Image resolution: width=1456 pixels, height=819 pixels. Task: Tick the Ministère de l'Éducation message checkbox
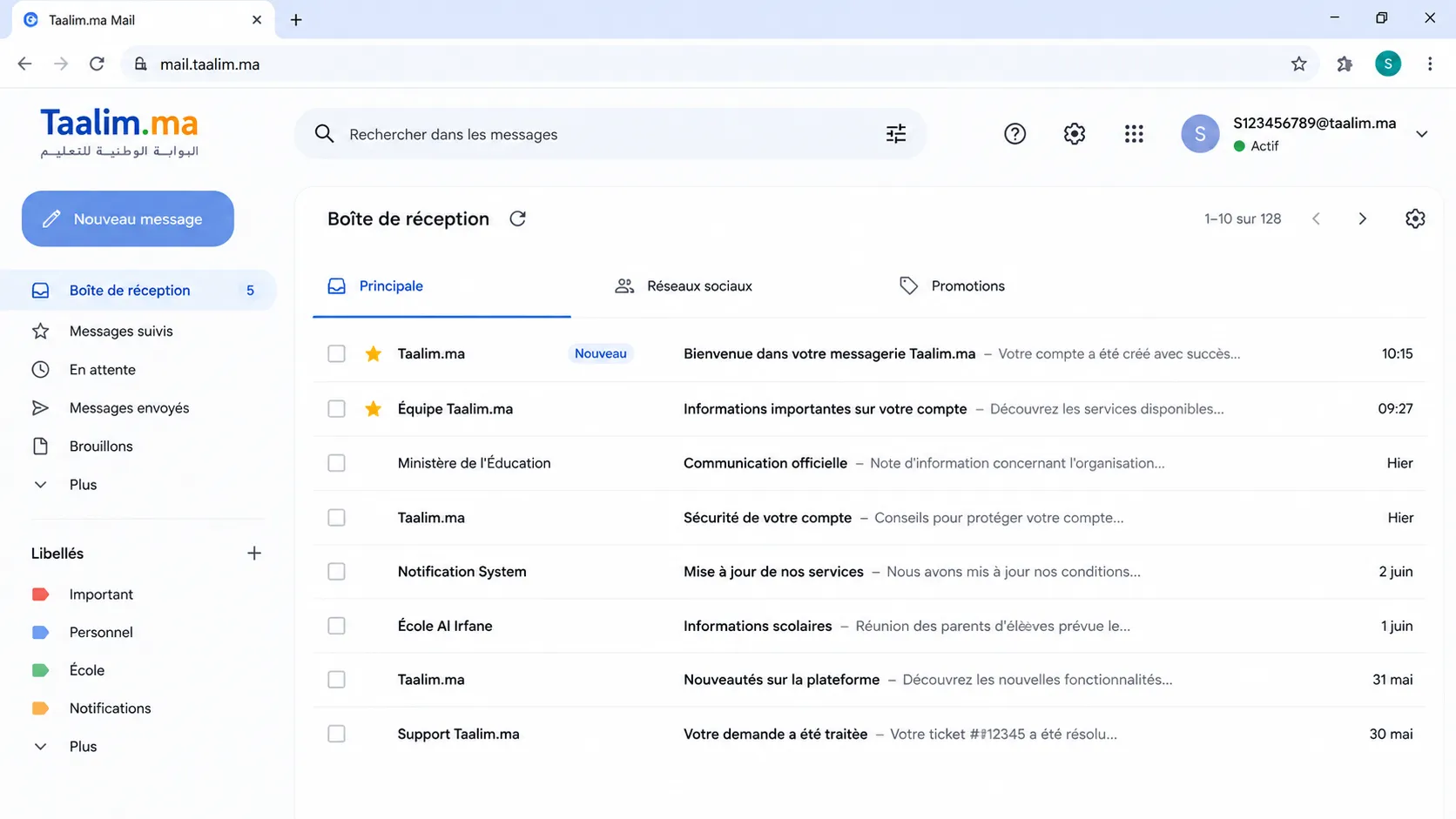336,463
